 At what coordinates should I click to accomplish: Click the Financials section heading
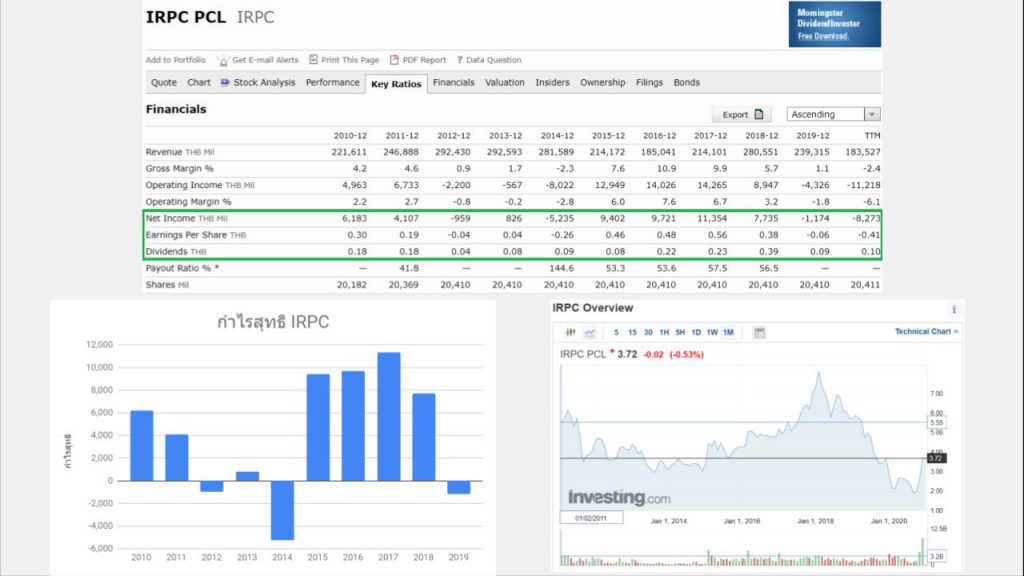click(x=176, y=109)
